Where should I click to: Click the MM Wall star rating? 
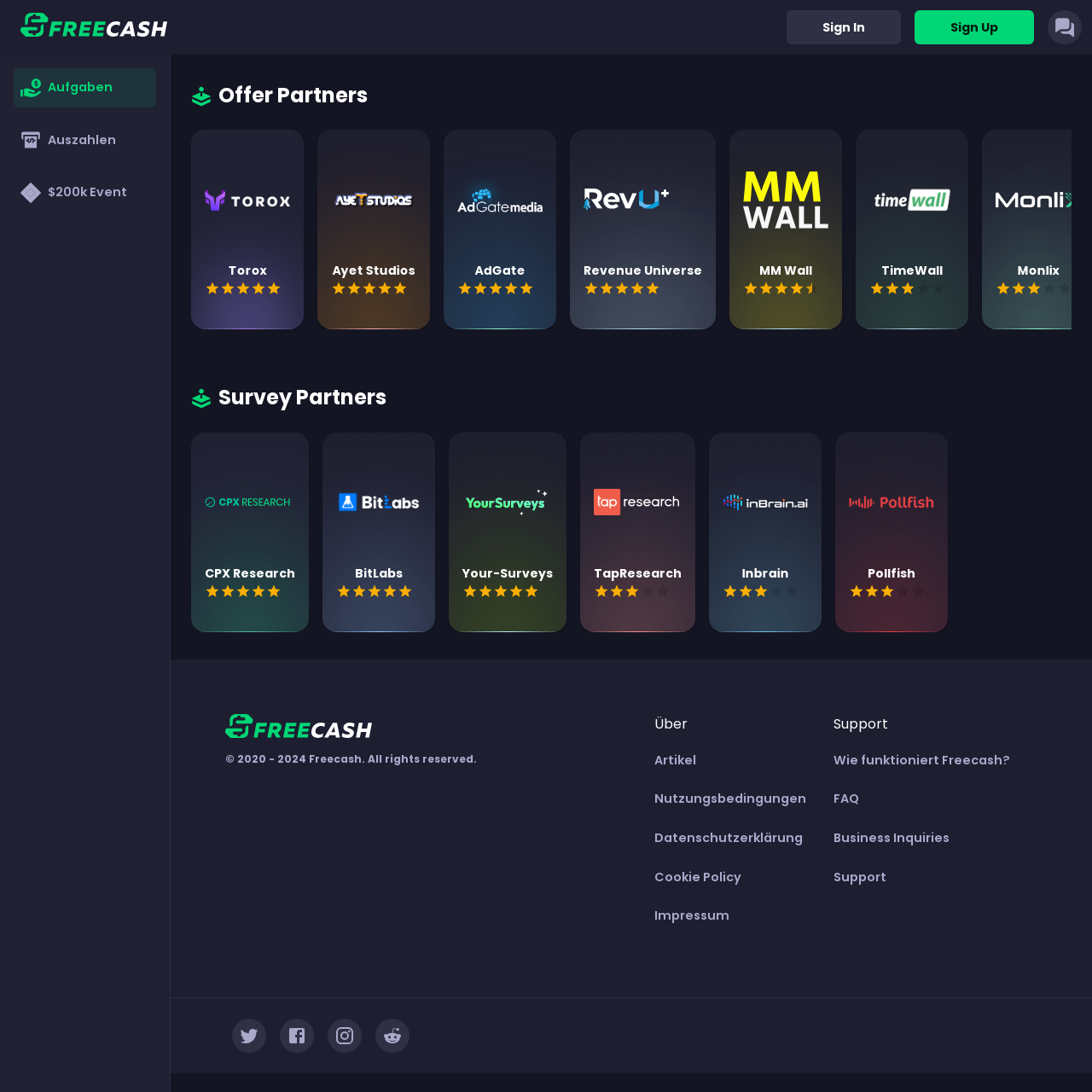pos(781,288)
